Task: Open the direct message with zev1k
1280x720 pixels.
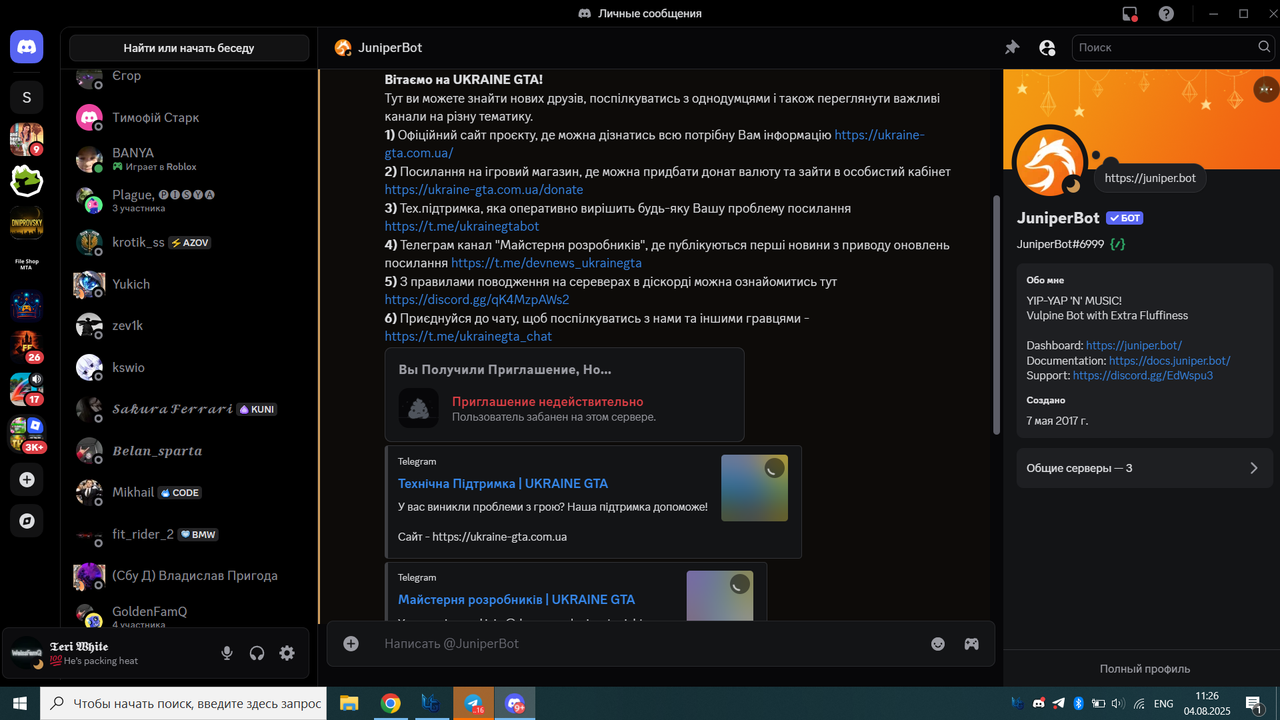Action: (190, 325)
